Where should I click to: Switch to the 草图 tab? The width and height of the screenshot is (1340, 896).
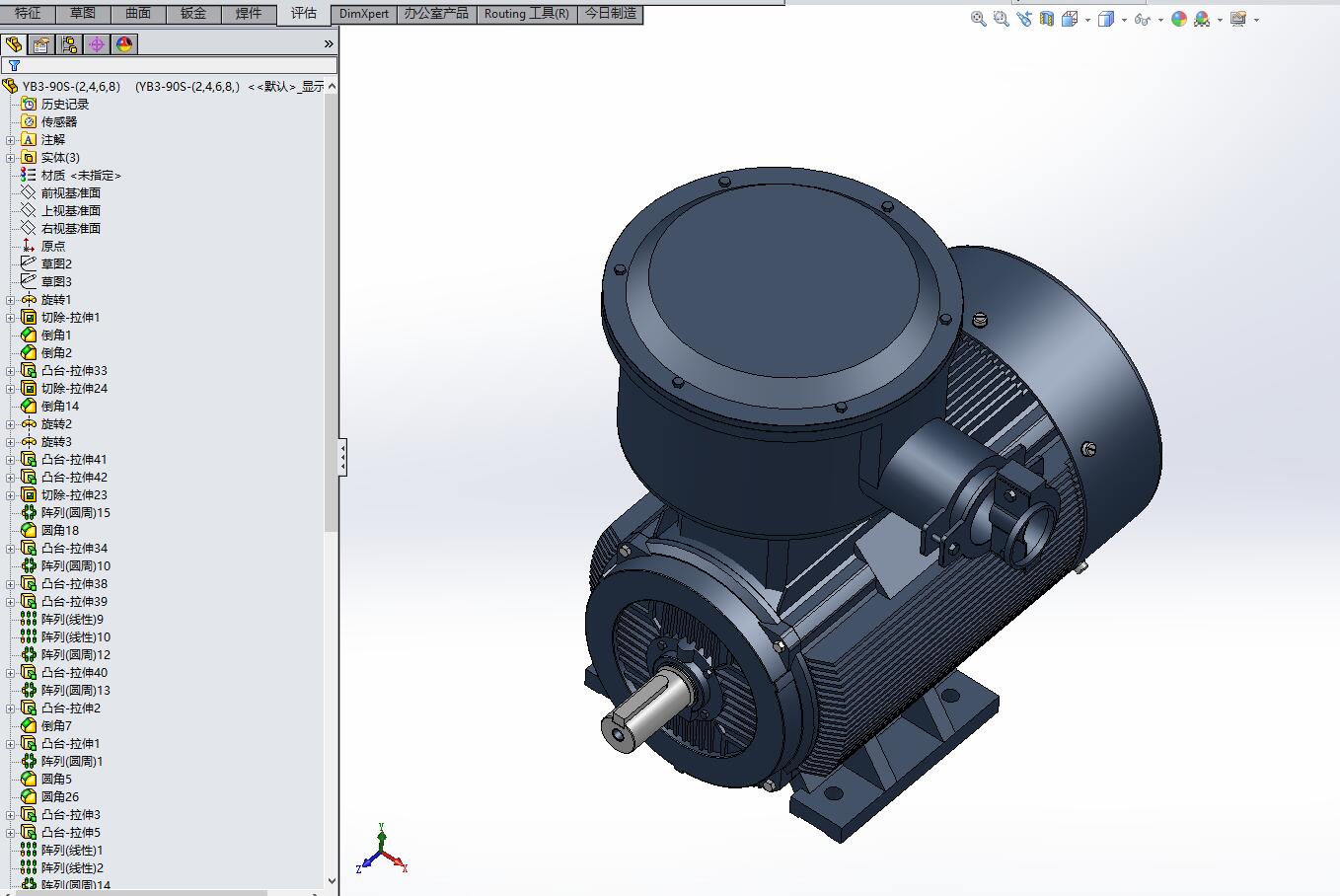click(x=83, y=14)
